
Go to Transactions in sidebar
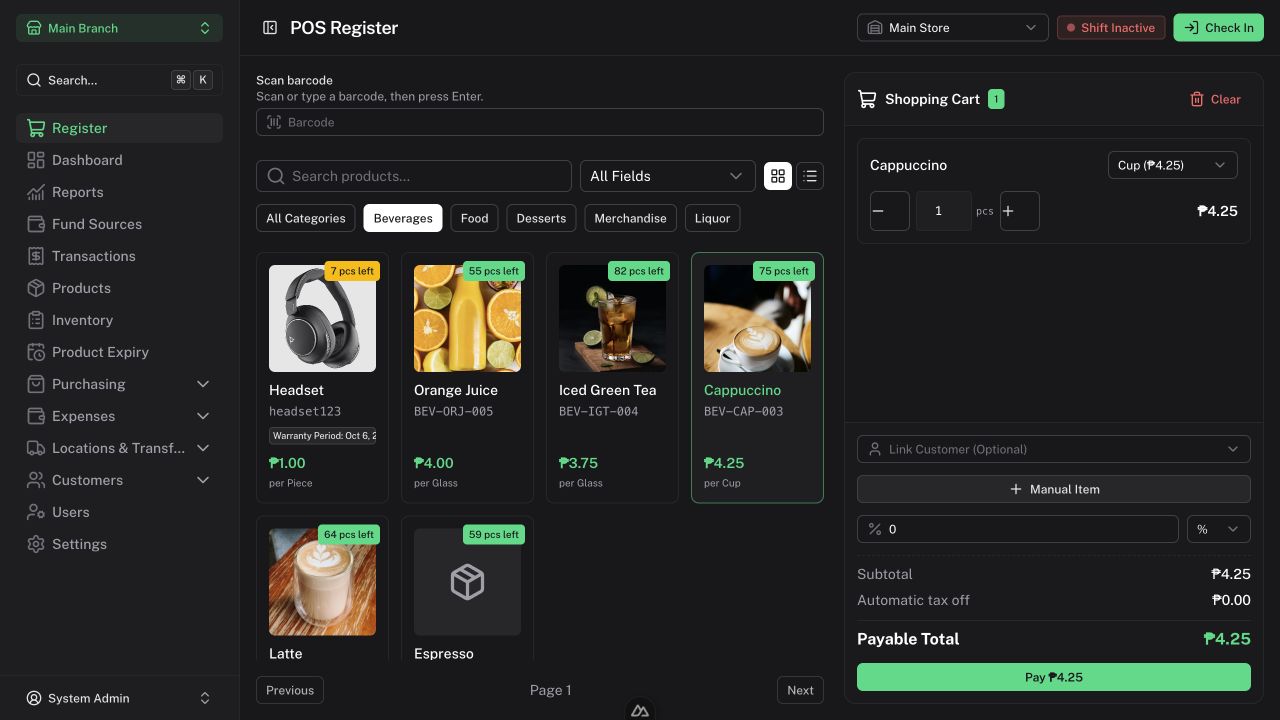tap(119, 256)
